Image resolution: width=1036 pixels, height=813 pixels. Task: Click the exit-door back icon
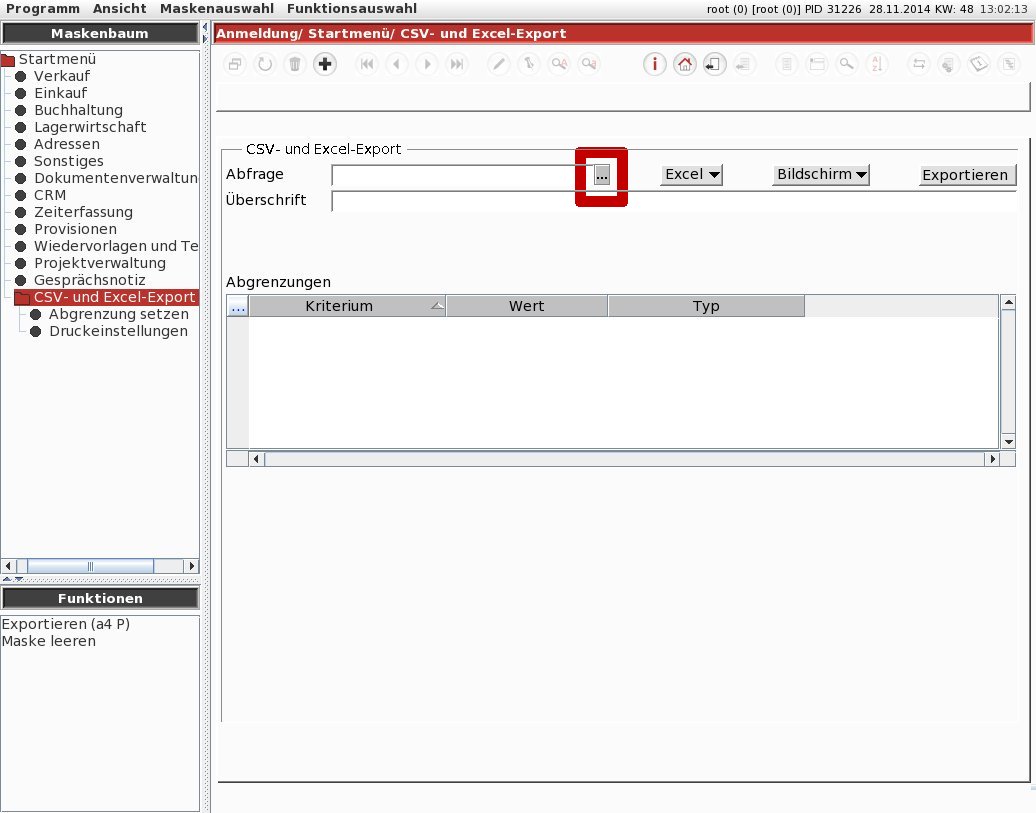[x=714, y=64]
